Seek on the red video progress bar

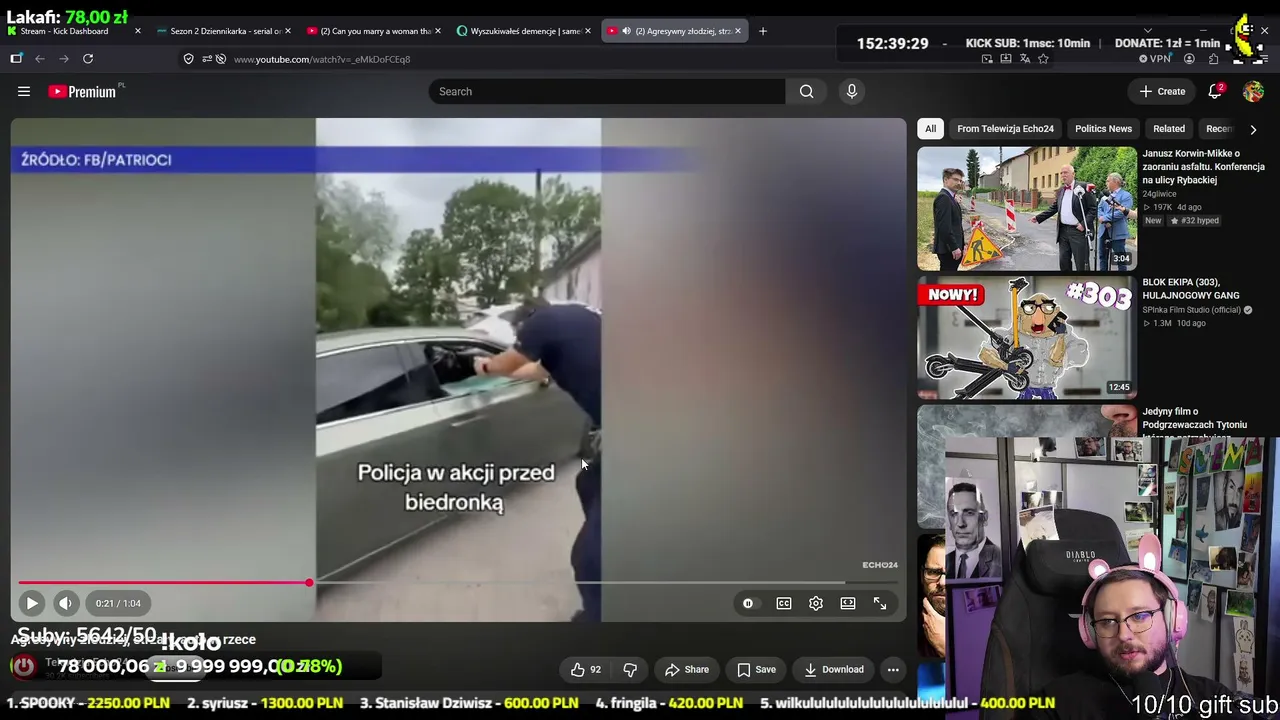pyautogui.click(x=458, y=582)
